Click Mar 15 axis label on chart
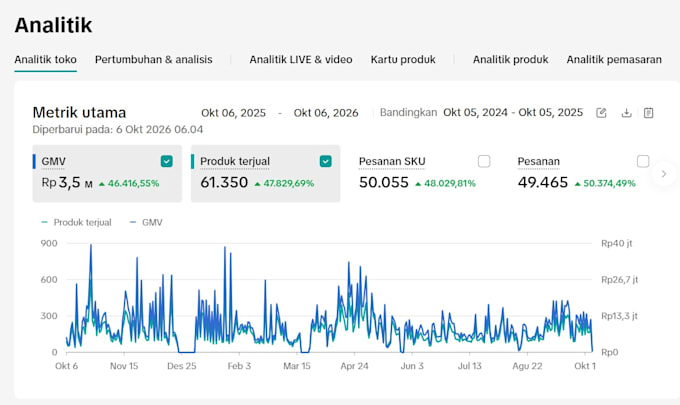Image resolution: width=680 pixels, height=405 pixels. click(x=297, y=366)
